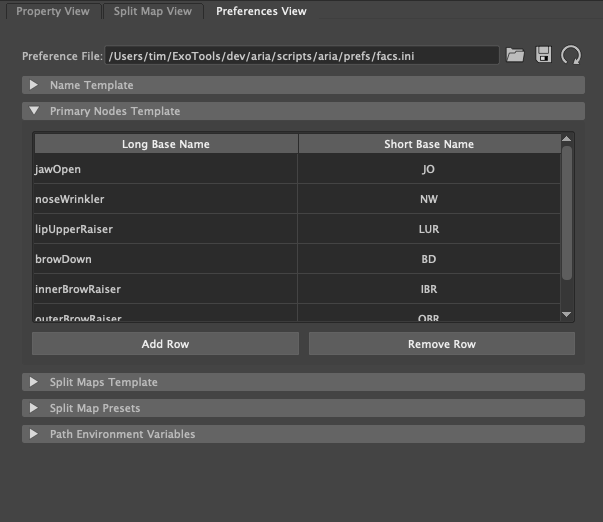Select the lipUpperRaiser cell
Viewport: 603px width, 522px height.
click(x=166, y=229)
